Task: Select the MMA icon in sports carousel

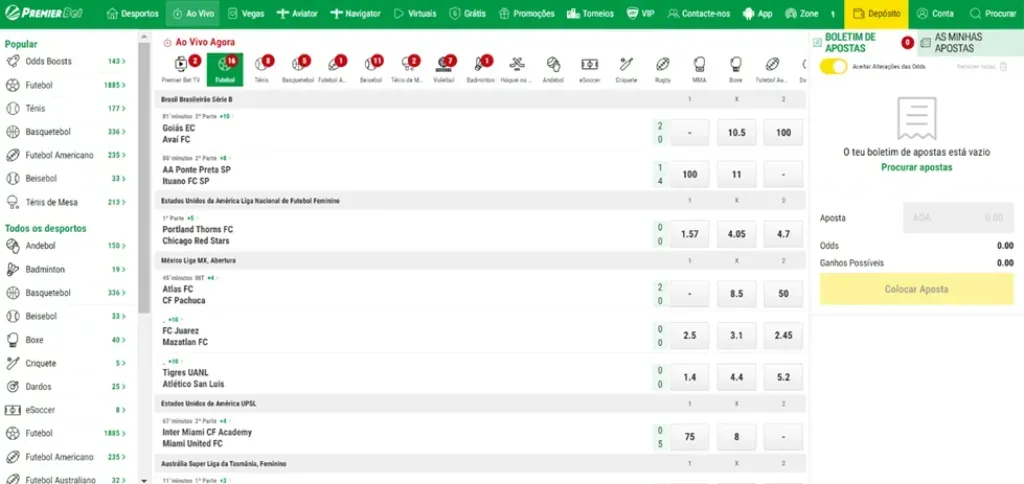Action: point(698,67)
